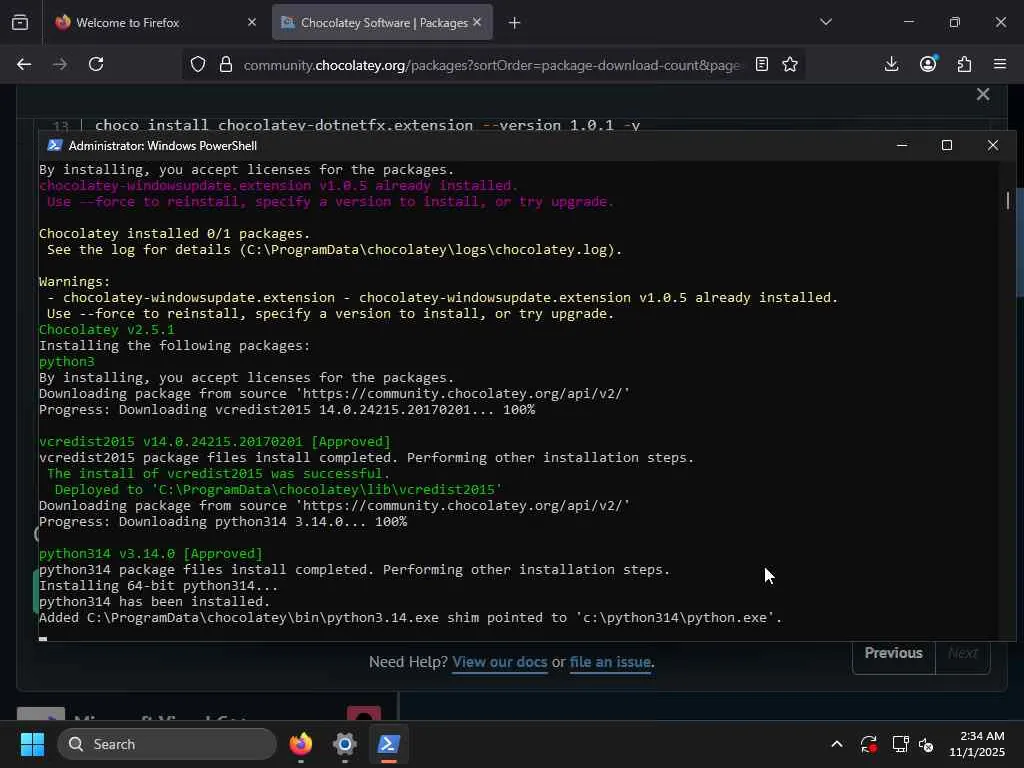The width and height of the screenshot is (1024, 768).
Task: Click the 'Installing 64-bit python314...' line
Action: [x=159, y=586]
